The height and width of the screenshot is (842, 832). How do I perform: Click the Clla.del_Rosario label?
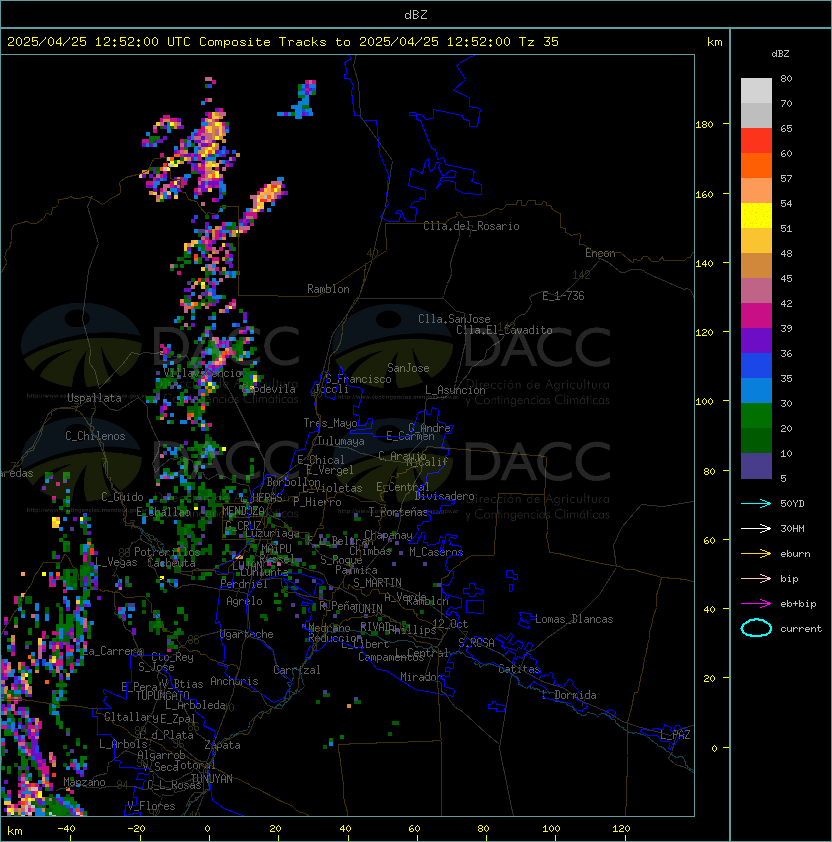[471, 226]
